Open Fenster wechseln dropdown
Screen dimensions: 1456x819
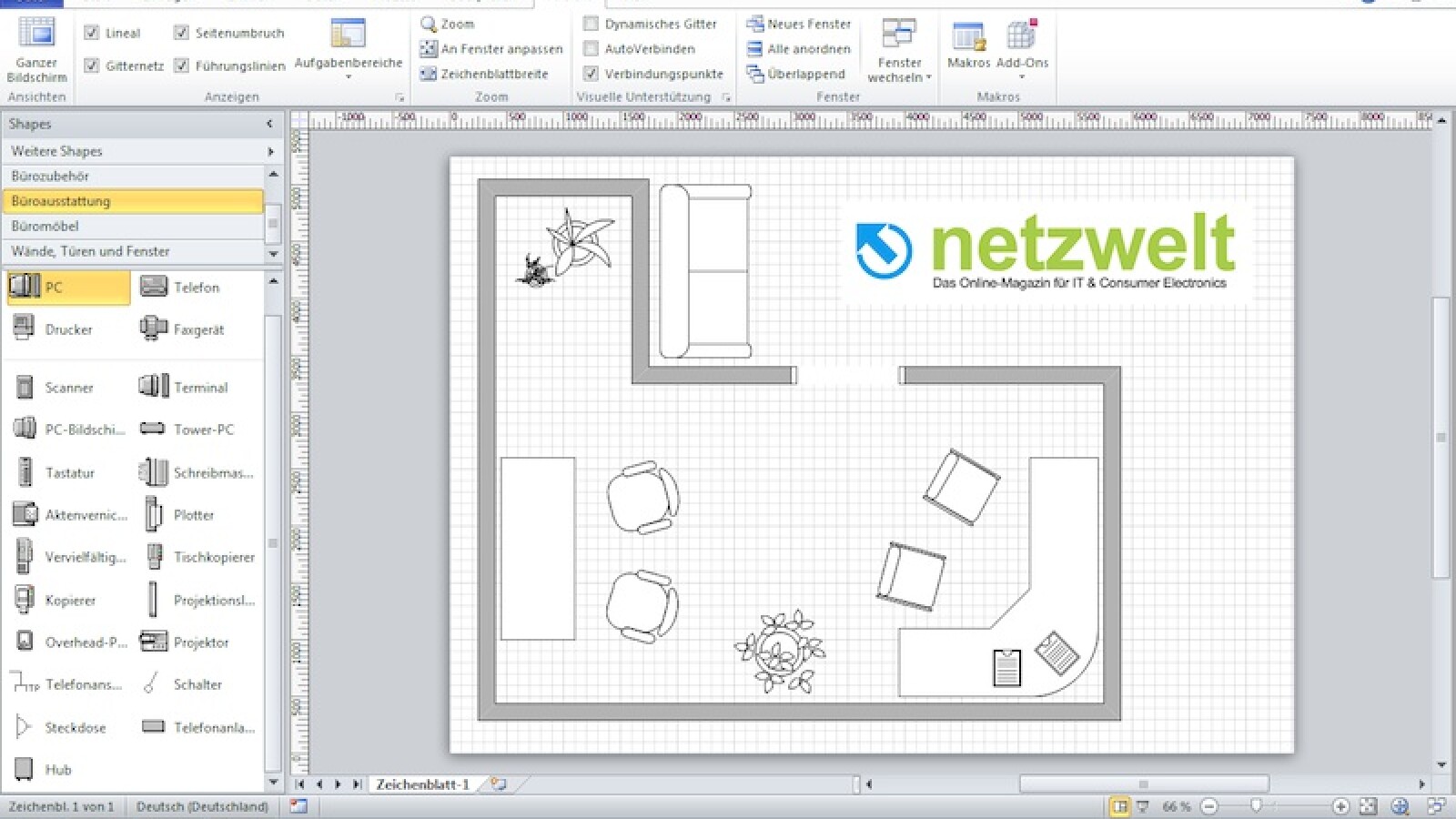pos(899,50)
